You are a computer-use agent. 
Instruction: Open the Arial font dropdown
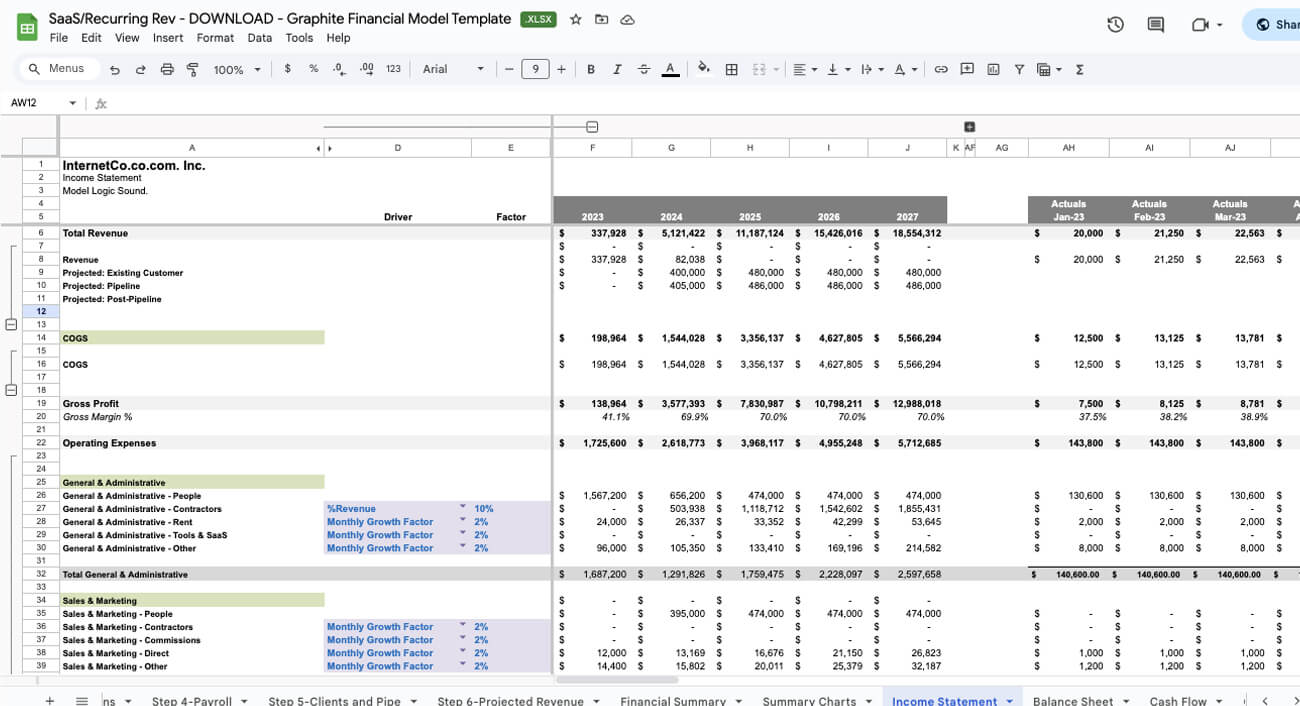point(453,69)
